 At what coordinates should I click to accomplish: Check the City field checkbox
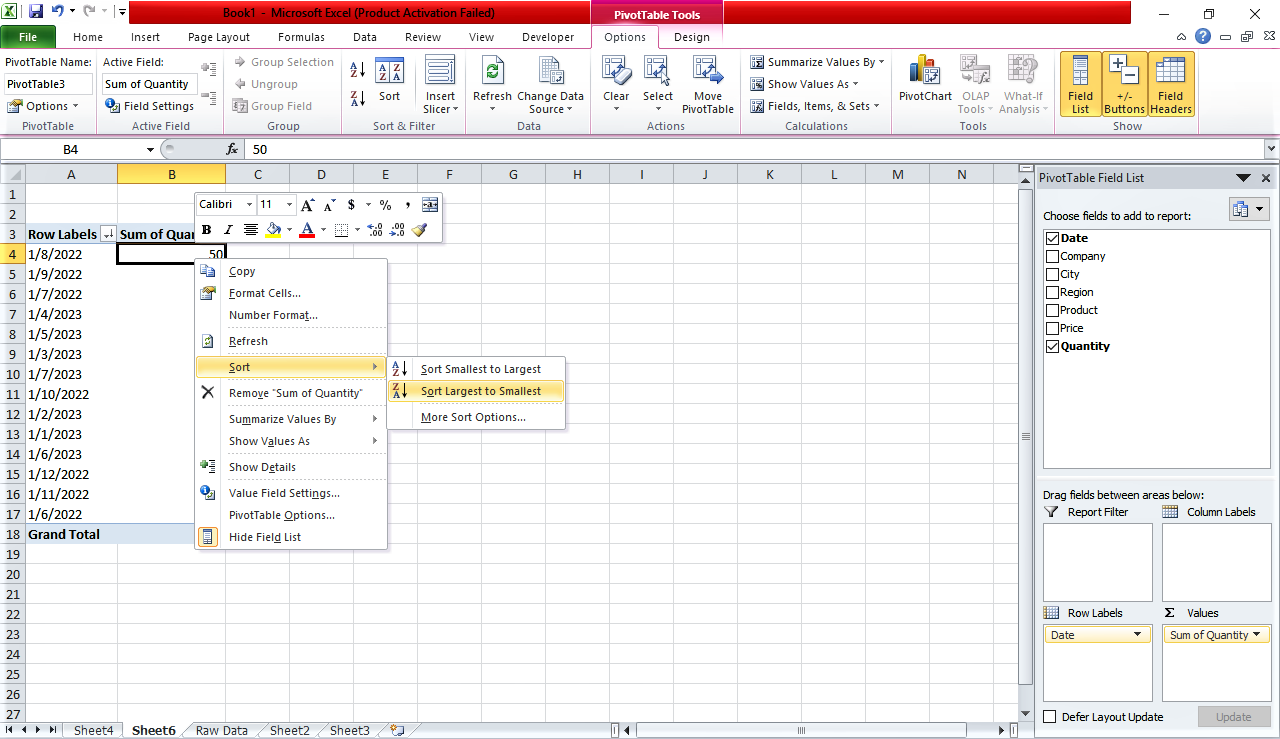click(x=1052, y=274)
